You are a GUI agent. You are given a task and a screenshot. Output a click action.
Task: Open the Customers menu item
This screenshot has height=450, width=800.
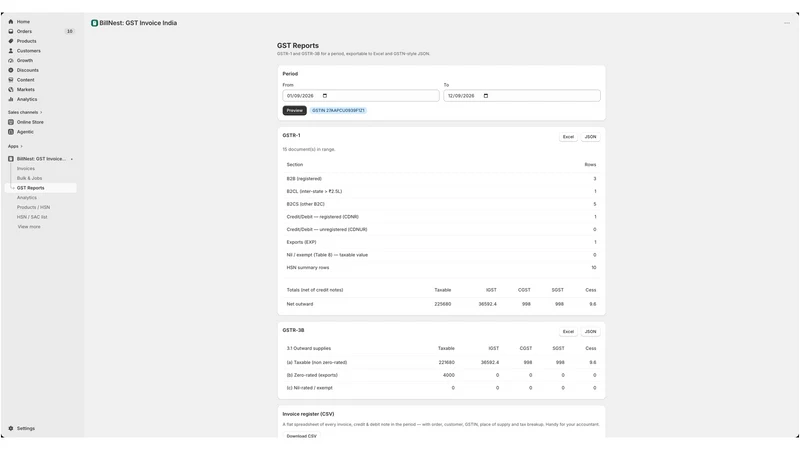point(29,51)
